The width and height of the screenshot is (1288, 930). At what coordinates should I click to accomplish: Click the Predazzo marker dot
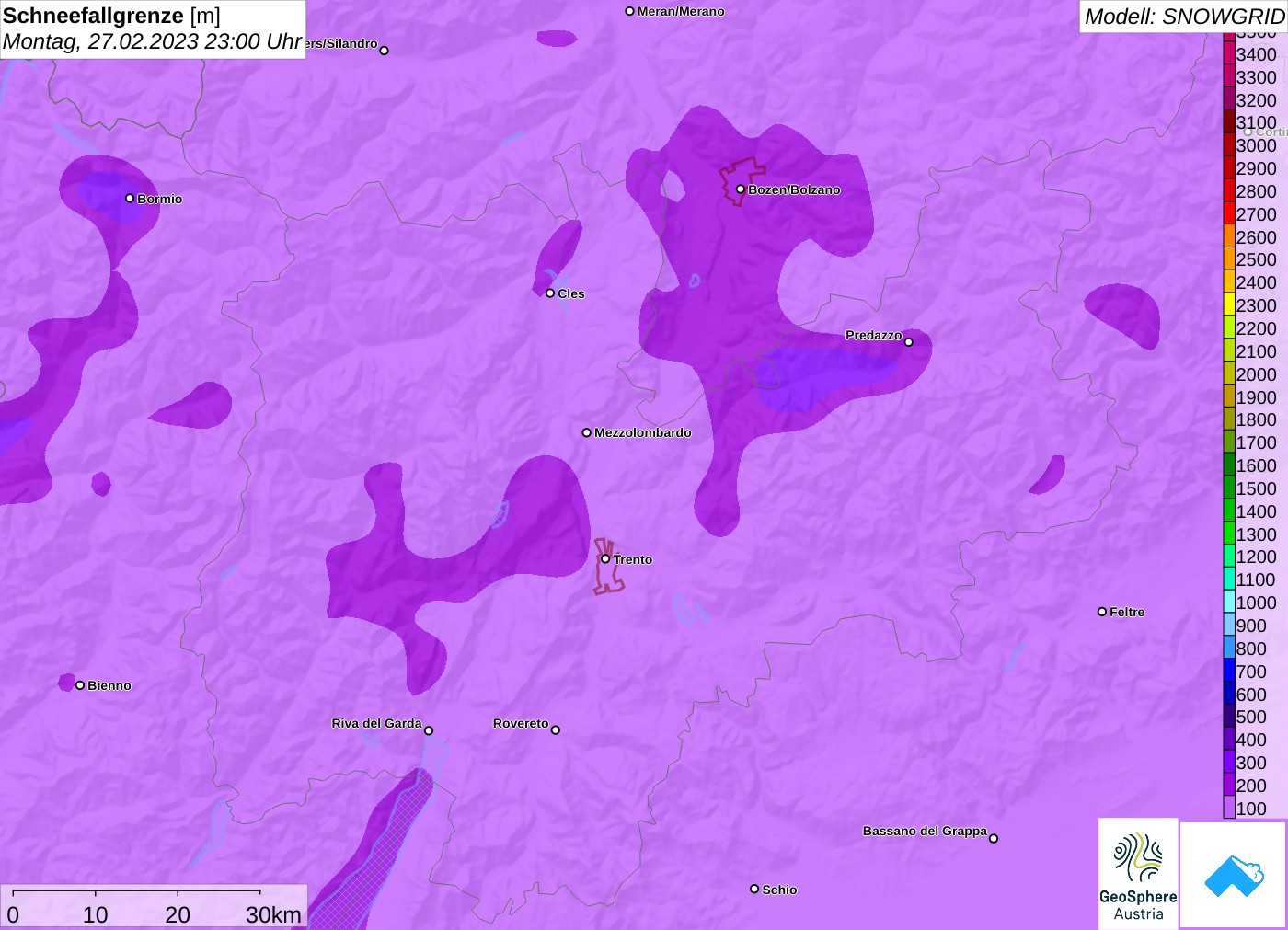click(909, 341)
